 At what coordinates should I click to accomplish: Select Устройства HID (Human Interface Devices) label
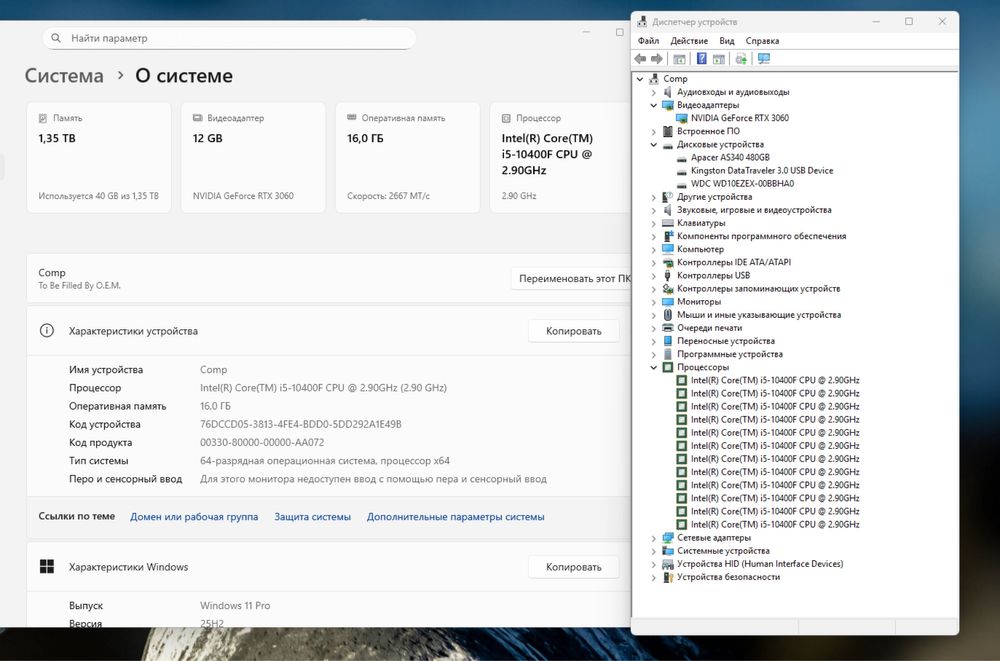point(760,563)
